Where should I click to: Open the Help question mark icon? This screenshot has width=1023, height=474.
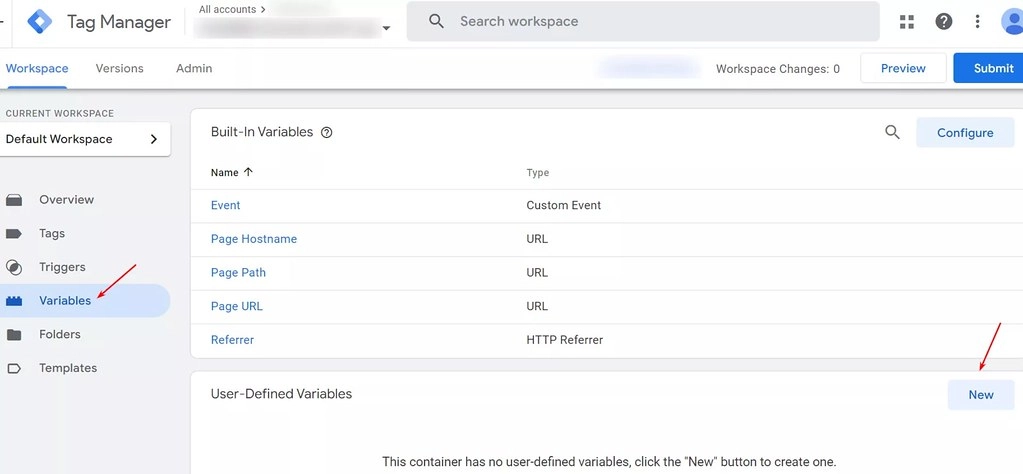pyautogui.click(x=943, y=21)
